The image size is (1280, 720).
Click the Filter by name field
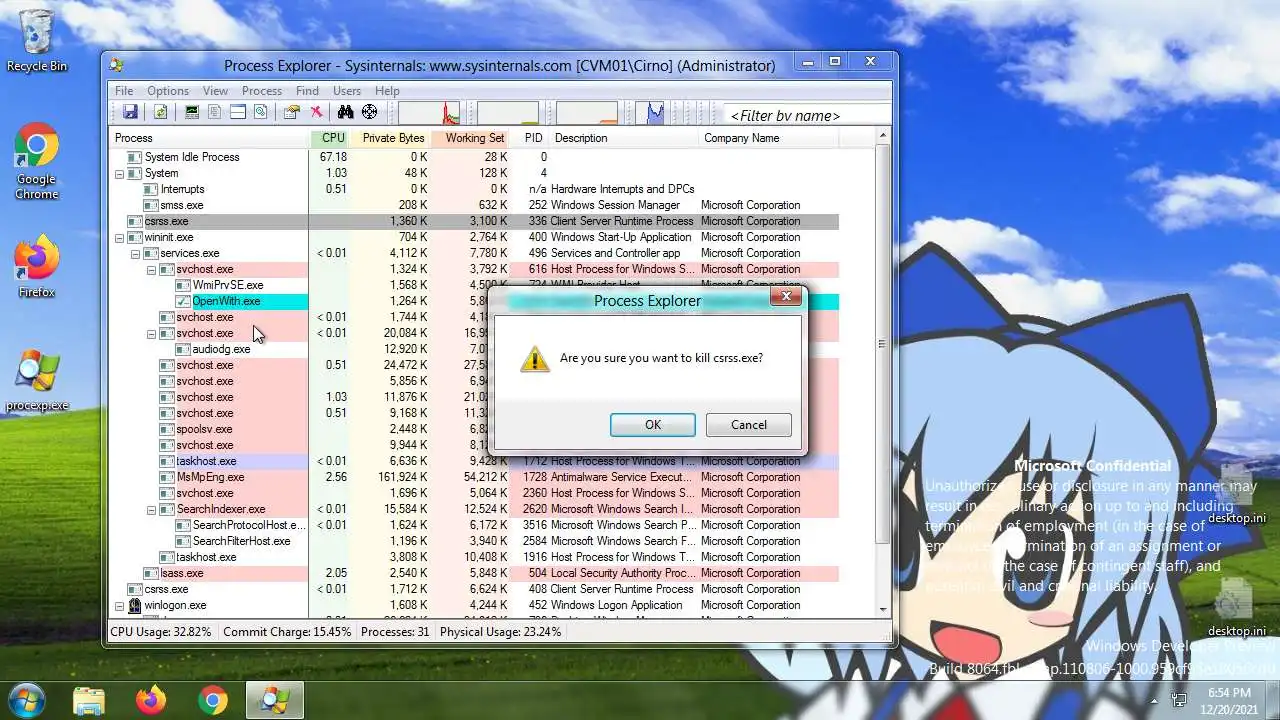pos(808,115)
